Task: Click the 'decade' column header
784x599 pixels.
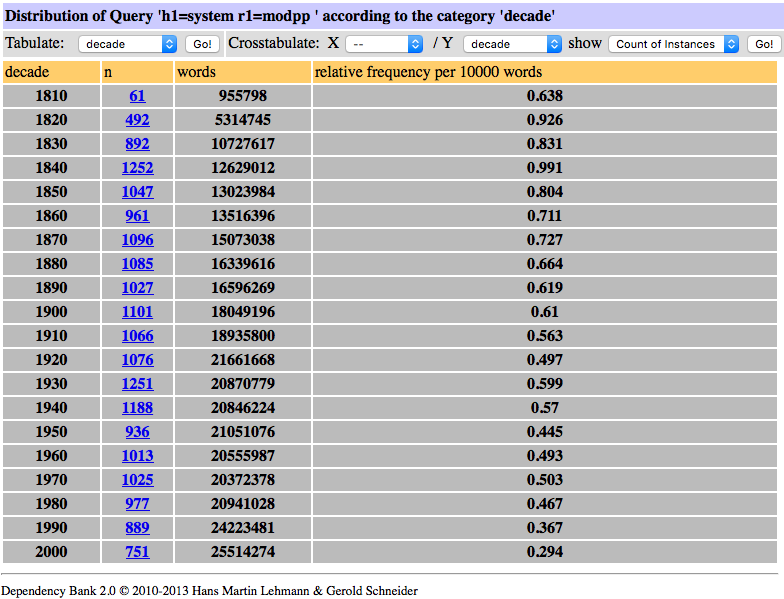Action: click(27, 72)
